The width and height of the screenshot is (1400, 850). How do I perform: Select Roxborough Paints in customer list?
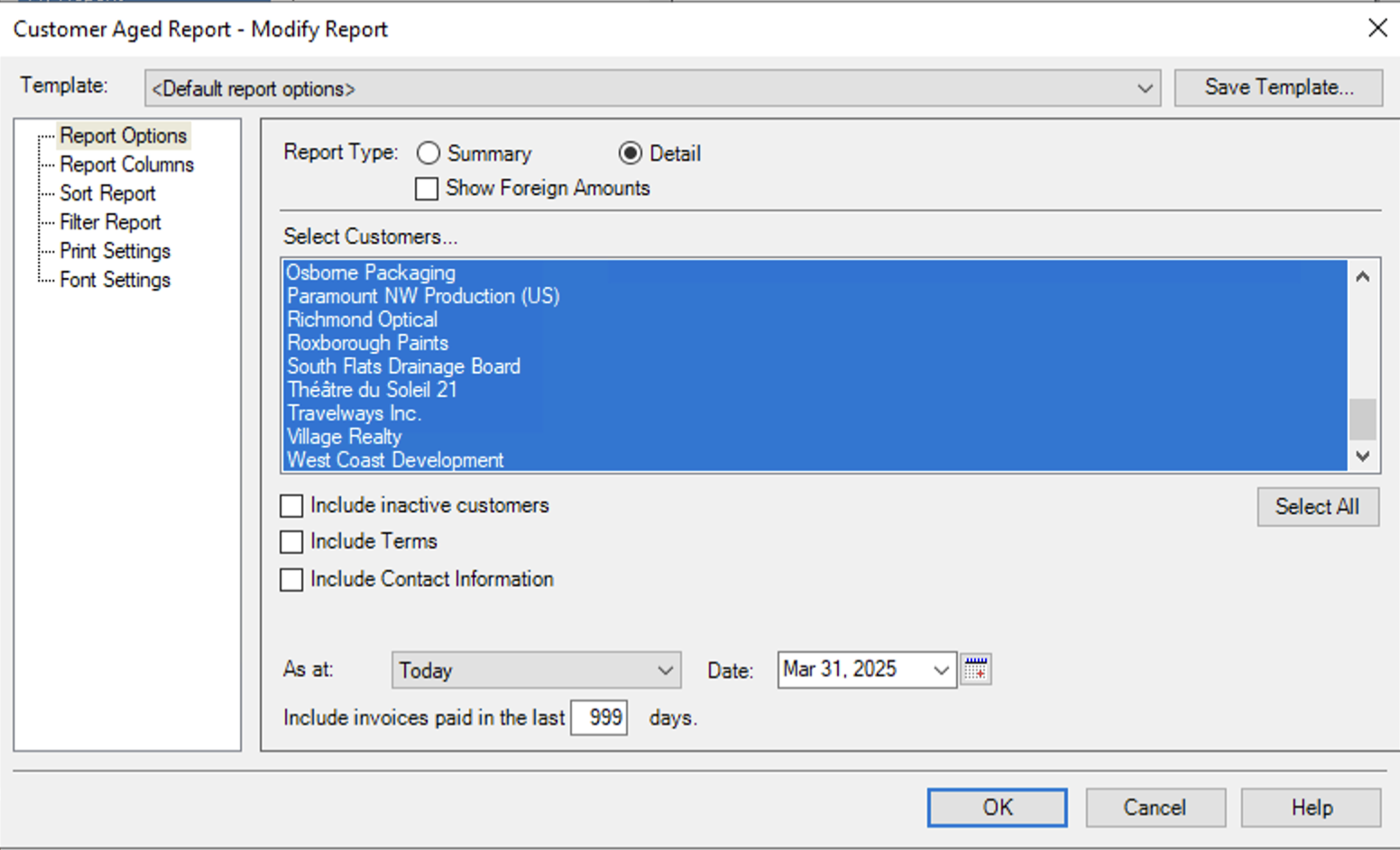point(368,344)
